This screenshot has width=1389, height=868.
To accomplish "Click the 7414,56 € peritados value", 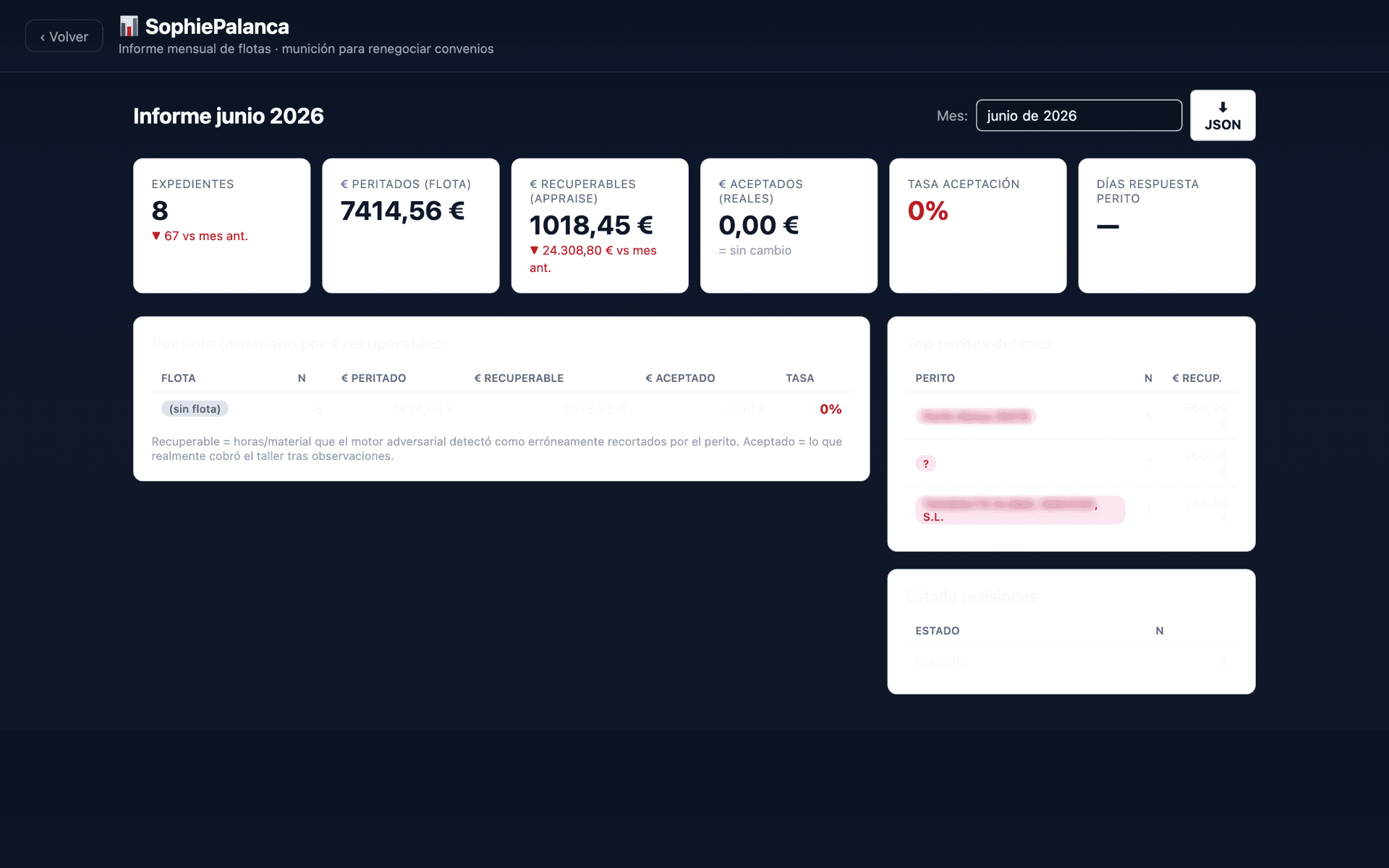I will (402, 210).
